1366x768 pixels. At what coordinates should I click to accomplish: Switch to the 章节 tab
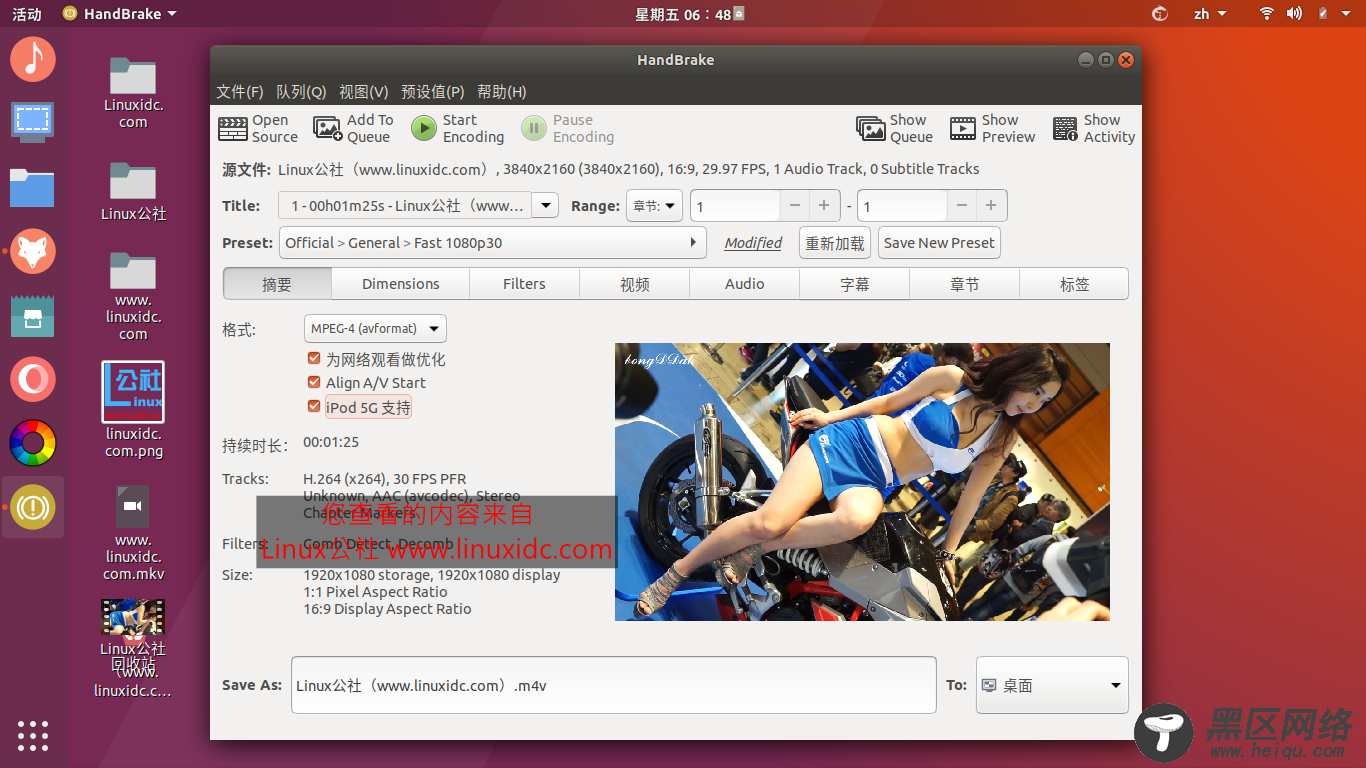point(965,284)
